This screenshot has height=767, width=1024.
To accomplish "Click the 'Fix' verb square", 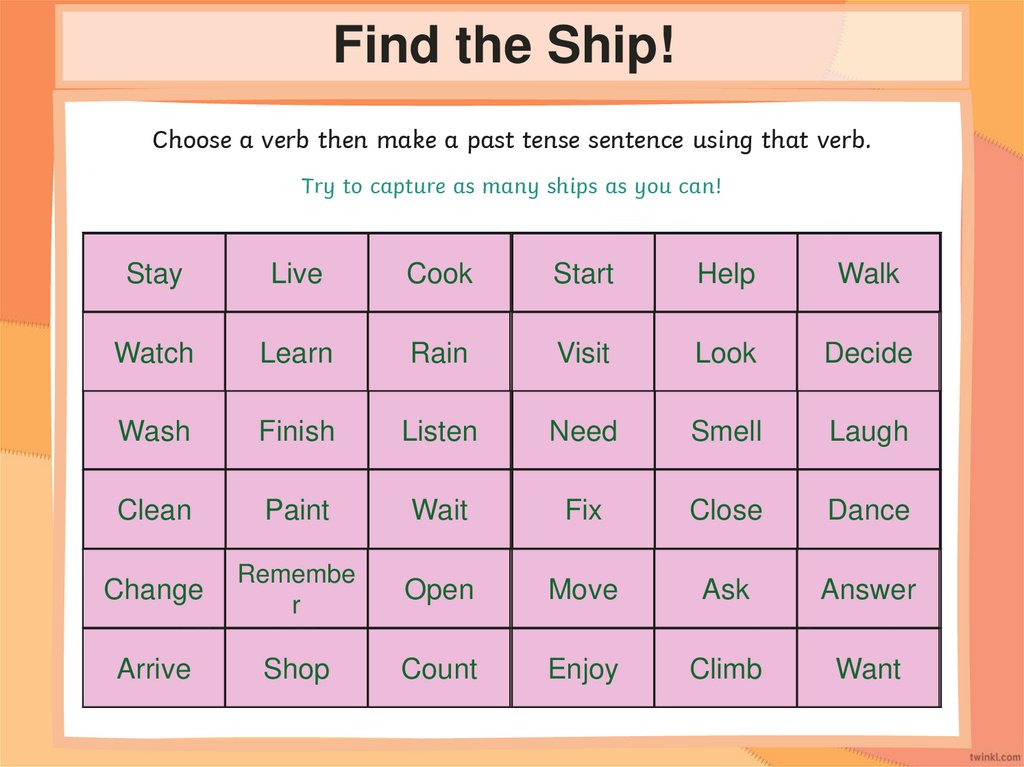I will point(583,510).
